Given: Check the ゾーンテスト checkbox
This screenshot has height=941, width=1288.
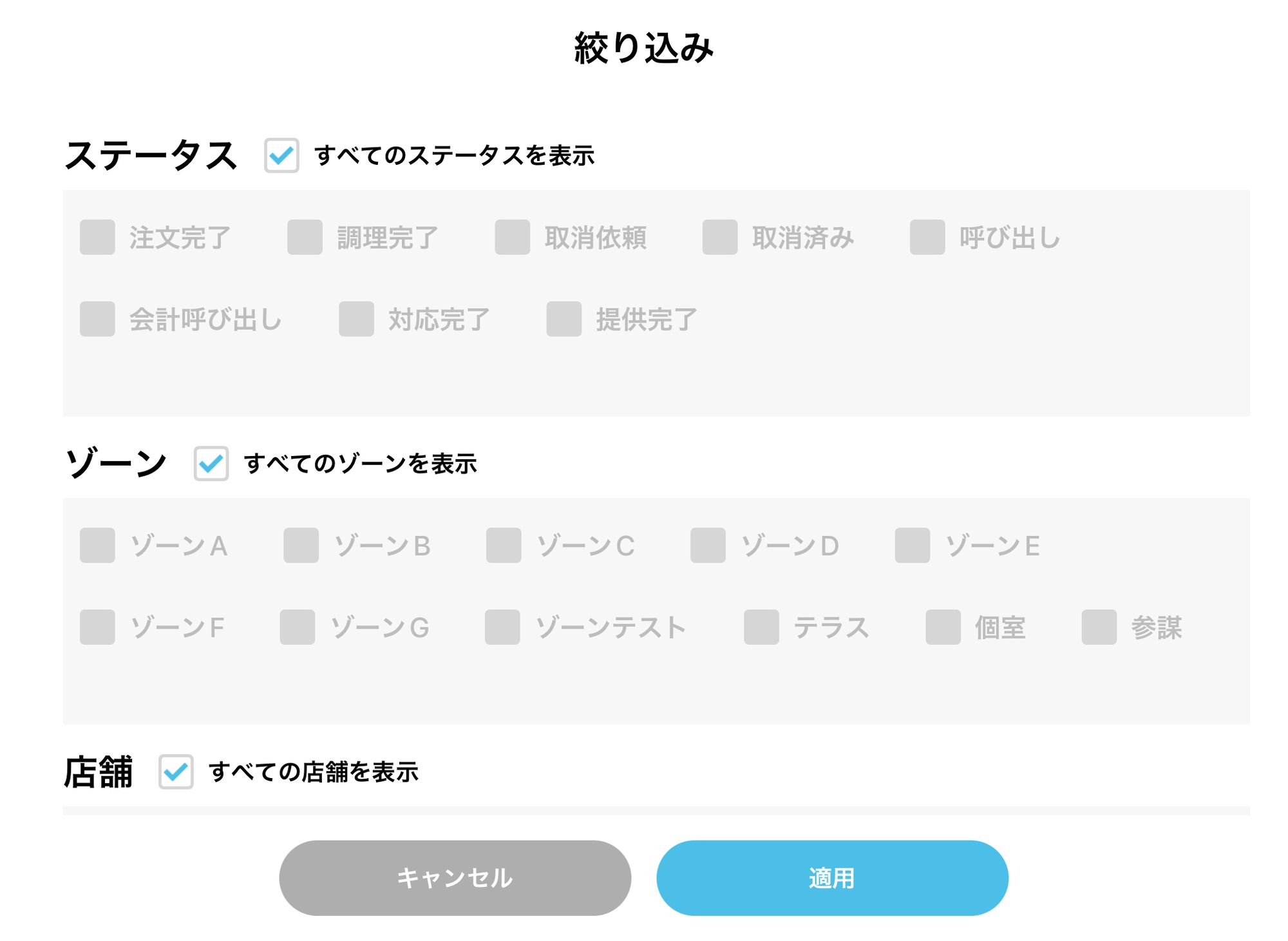Looking at the screenshot, I should click(502, 627).
